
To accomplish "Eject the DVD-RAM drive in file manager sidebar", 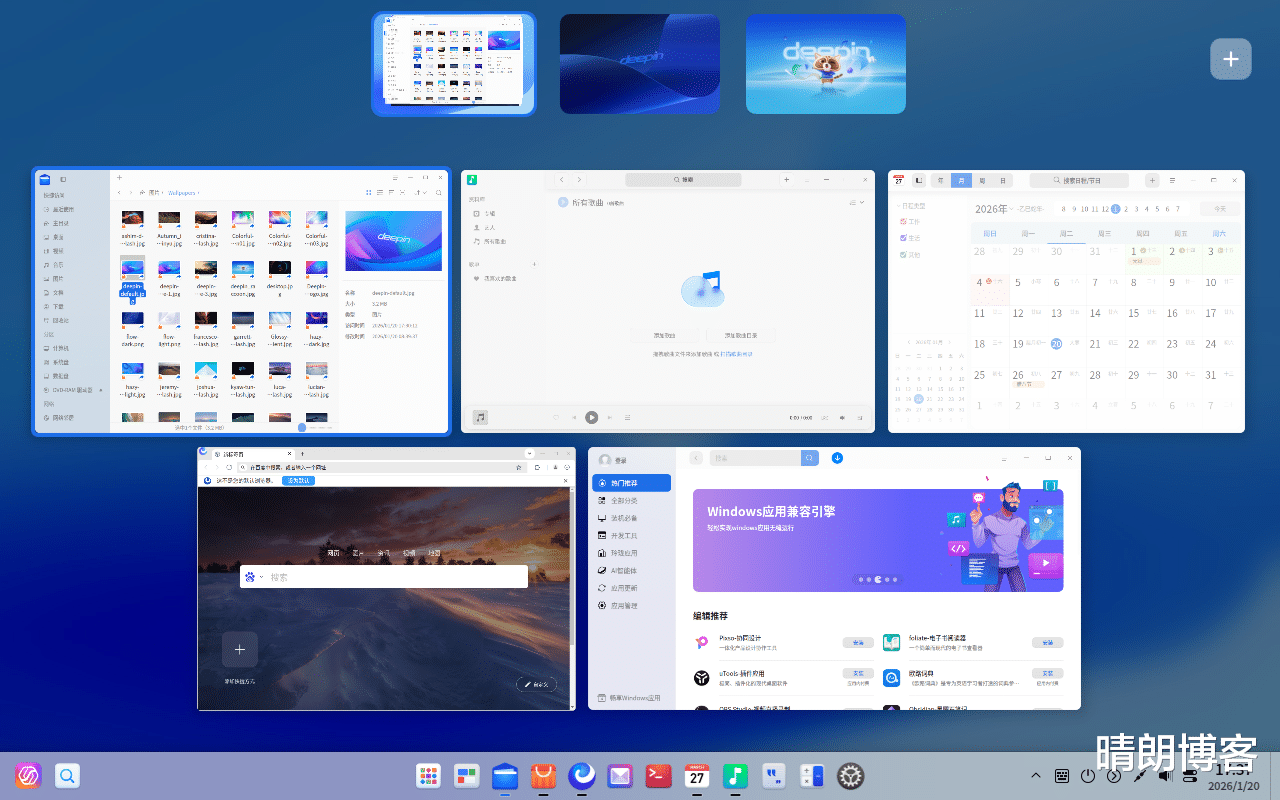I will tap(101, 390).
